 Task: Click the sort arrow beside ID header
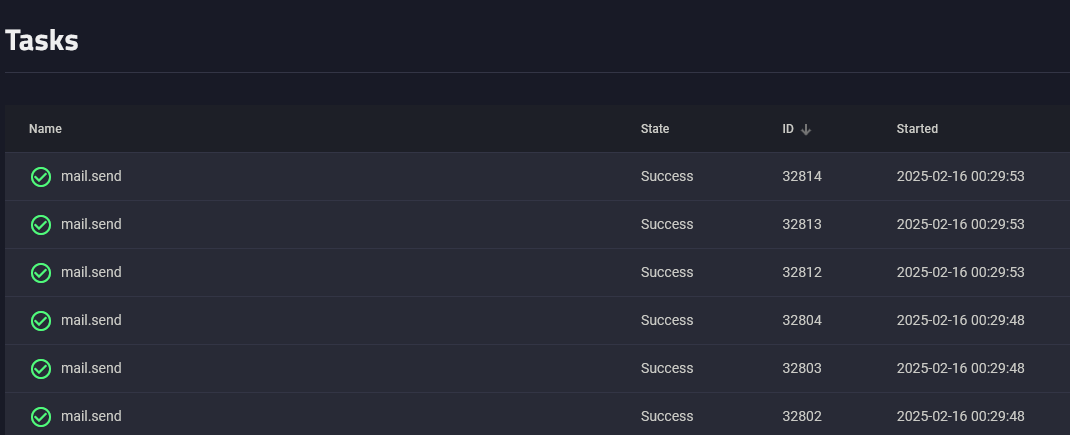806,129
